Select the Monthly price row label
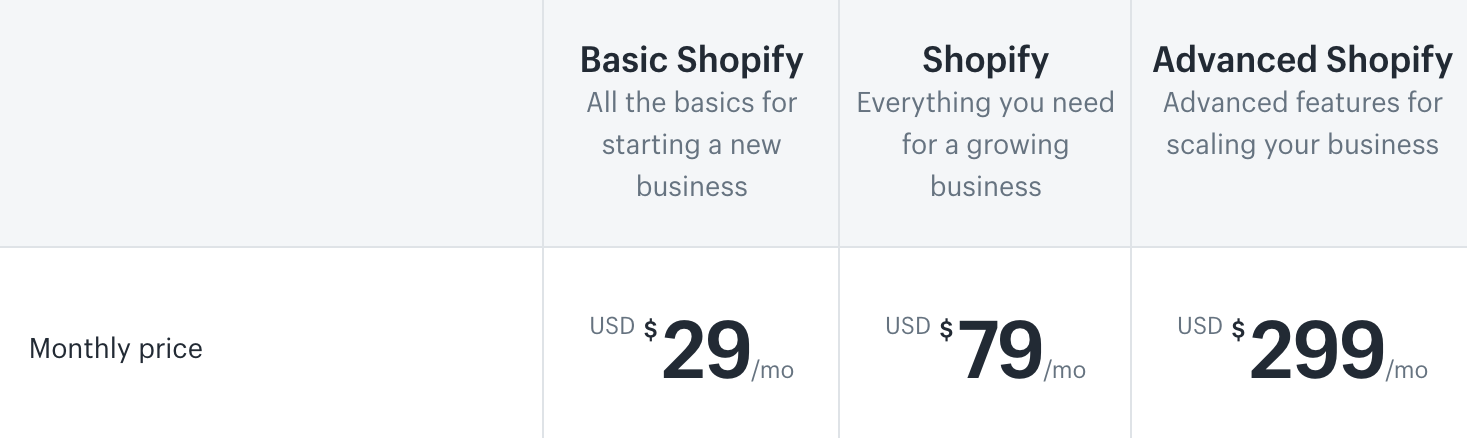The width and height of the screenshot is (1467, 438). 116,348
